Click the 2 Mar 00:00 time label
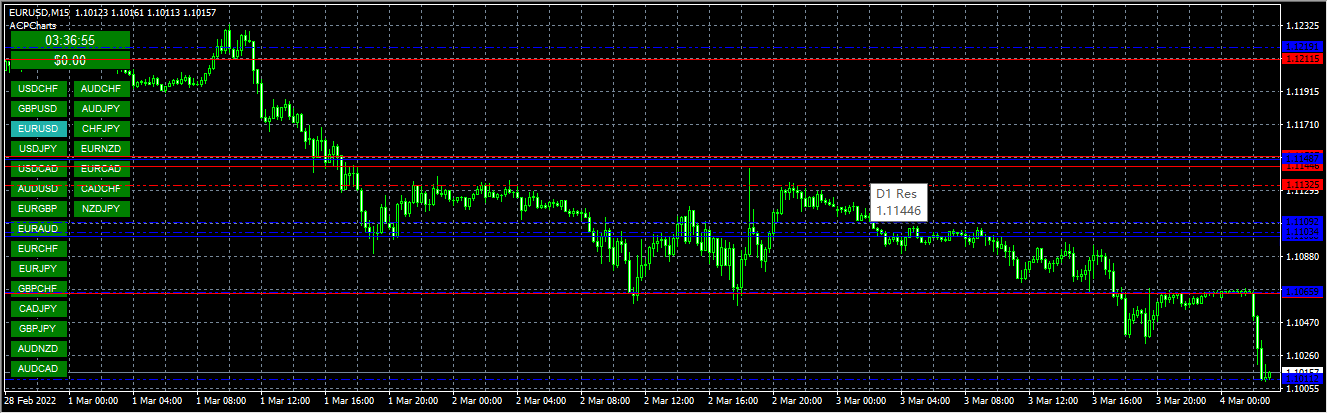 [477, 400]
